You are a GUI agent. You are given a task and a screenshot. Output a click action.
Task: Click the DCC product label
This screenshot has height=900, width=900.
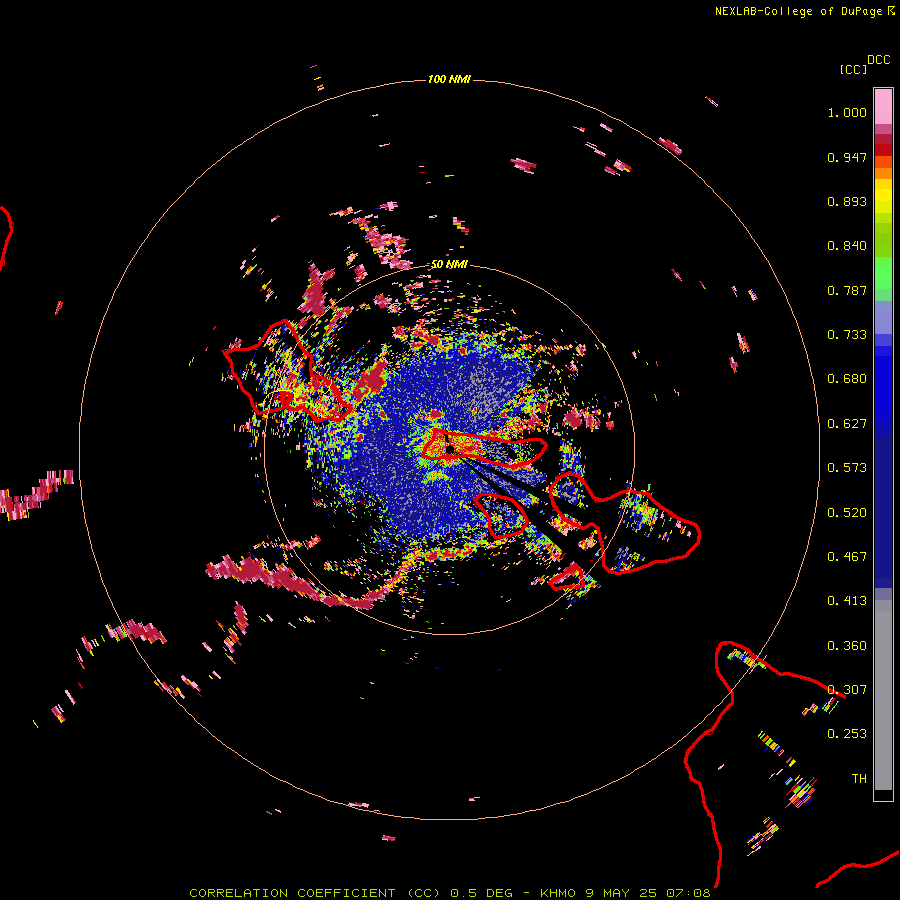coord(878,60)
